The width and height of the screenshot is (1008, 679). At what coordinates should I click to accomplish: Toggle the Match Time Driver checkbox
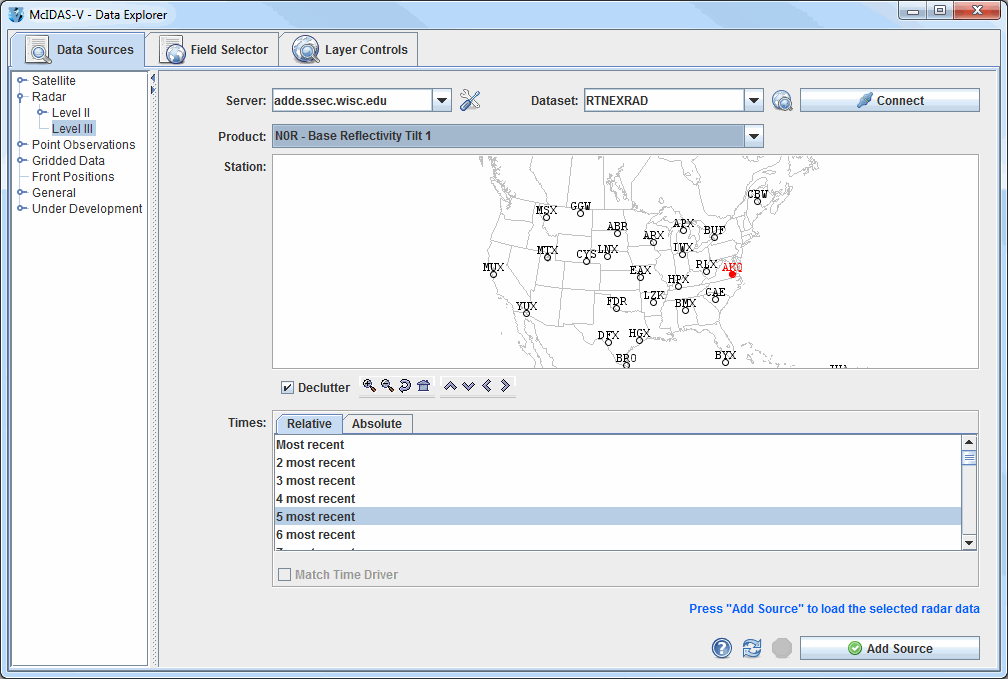pos(284,574)
